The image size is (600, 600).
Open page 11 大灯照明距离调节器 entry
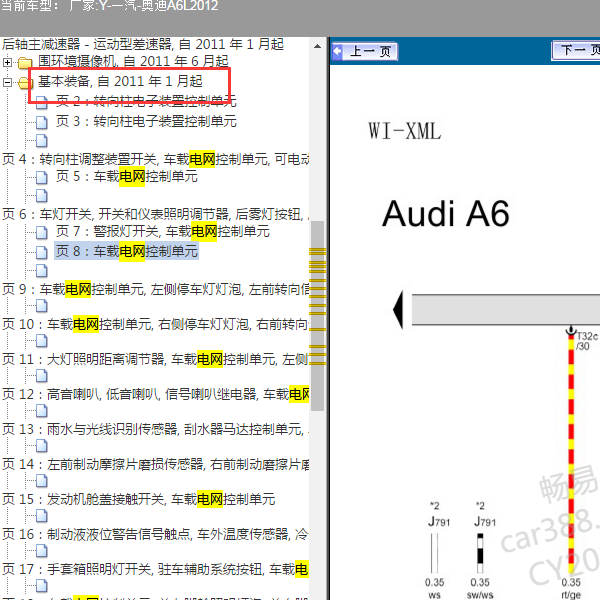click(x=155, y=359)
